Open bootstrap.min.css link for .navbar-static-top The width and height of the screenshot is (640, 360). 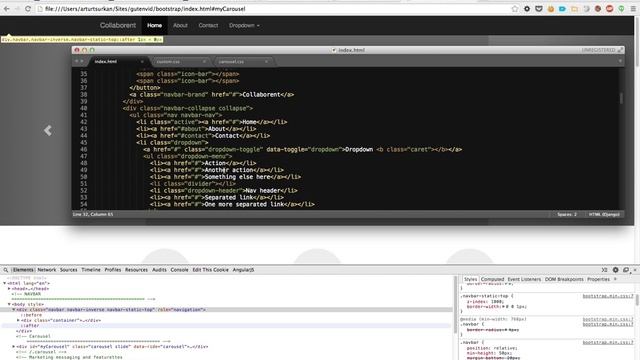608,296
